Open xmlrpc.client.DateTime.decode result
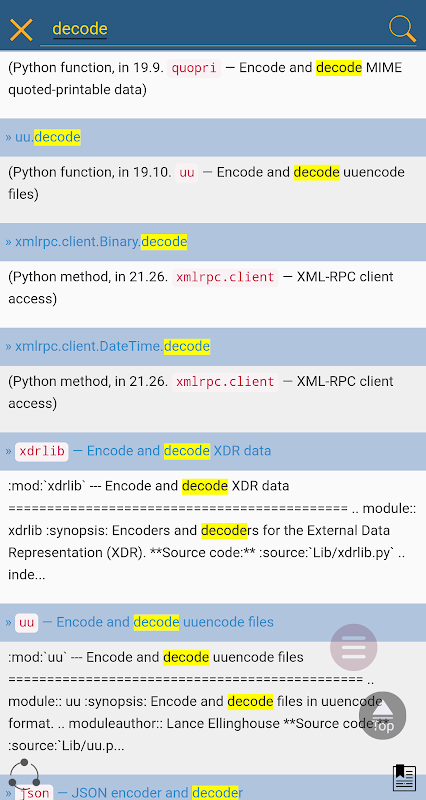The width and height of the screenshot is (426, 800). (108, 347)
